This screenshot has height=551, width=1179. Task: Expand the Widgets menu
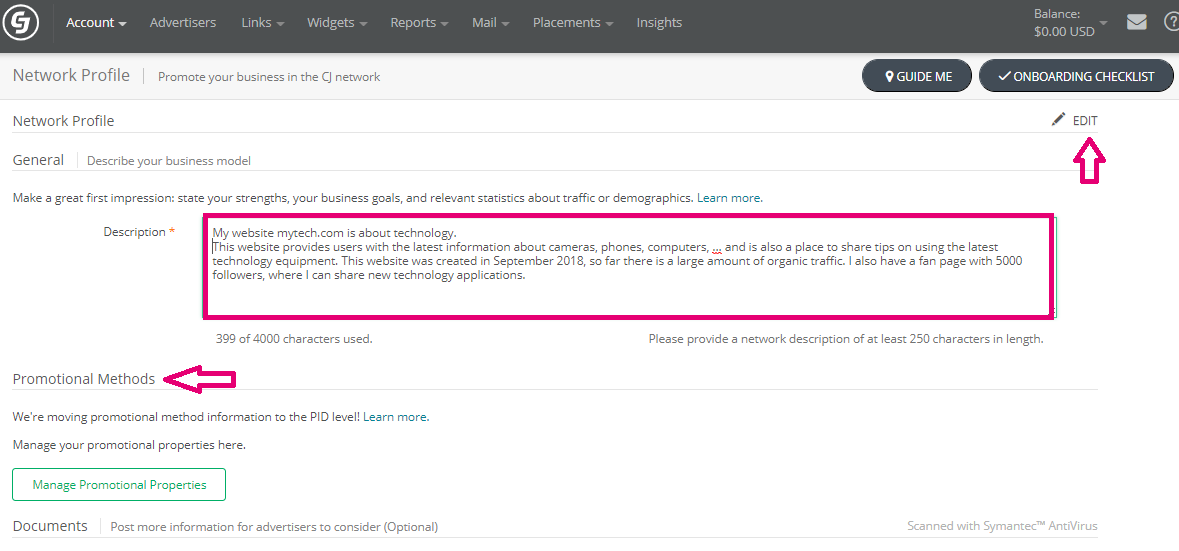[x=336, y=22]
